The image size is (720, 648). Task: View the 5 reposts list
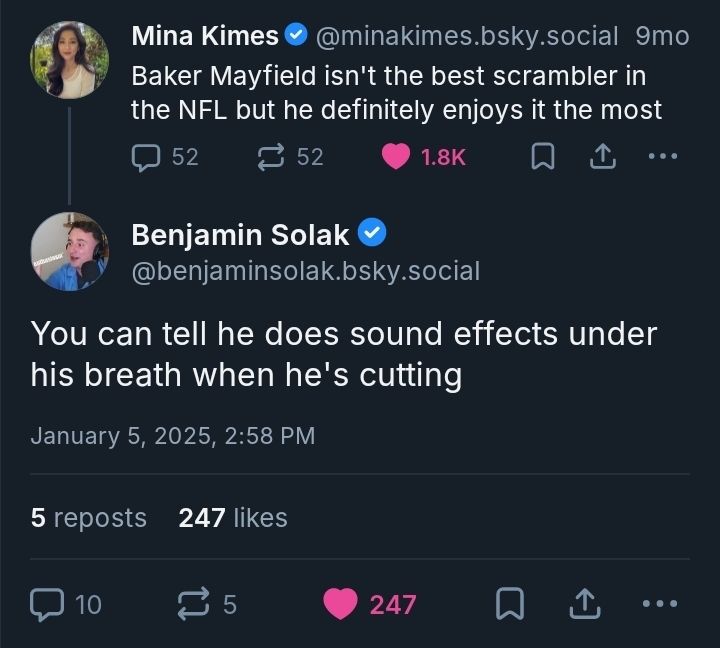tap(89, 517)
